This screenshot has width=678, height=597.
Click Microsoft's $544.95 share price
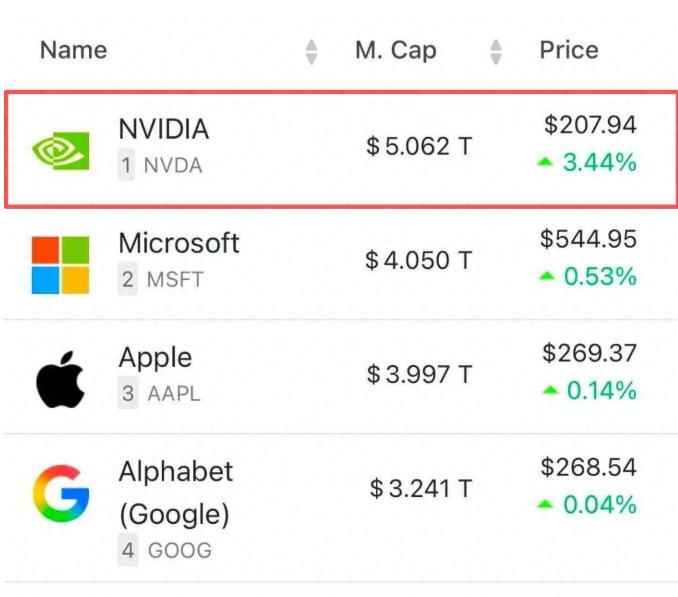pos(589,239)
